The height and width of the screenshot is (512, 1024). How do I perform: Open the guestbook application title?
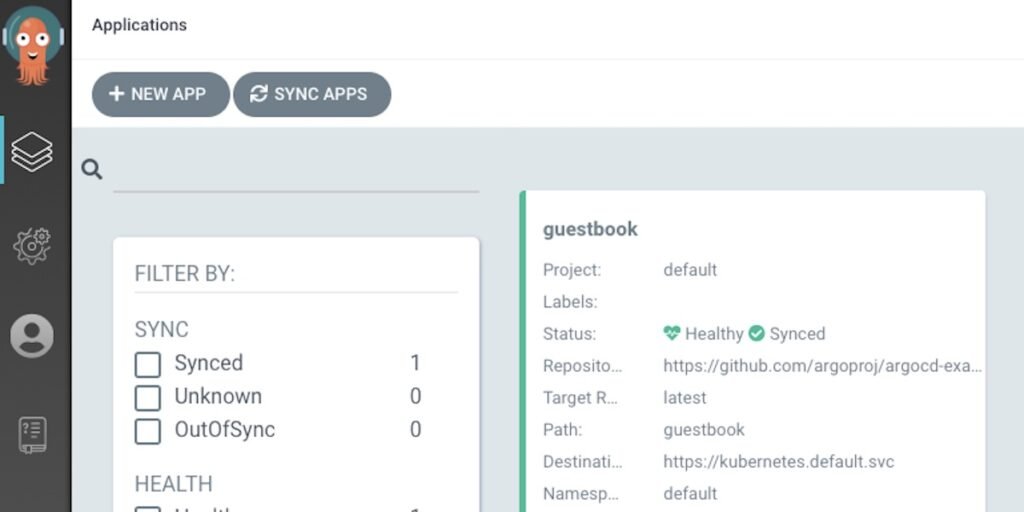[x=590, y=229]
